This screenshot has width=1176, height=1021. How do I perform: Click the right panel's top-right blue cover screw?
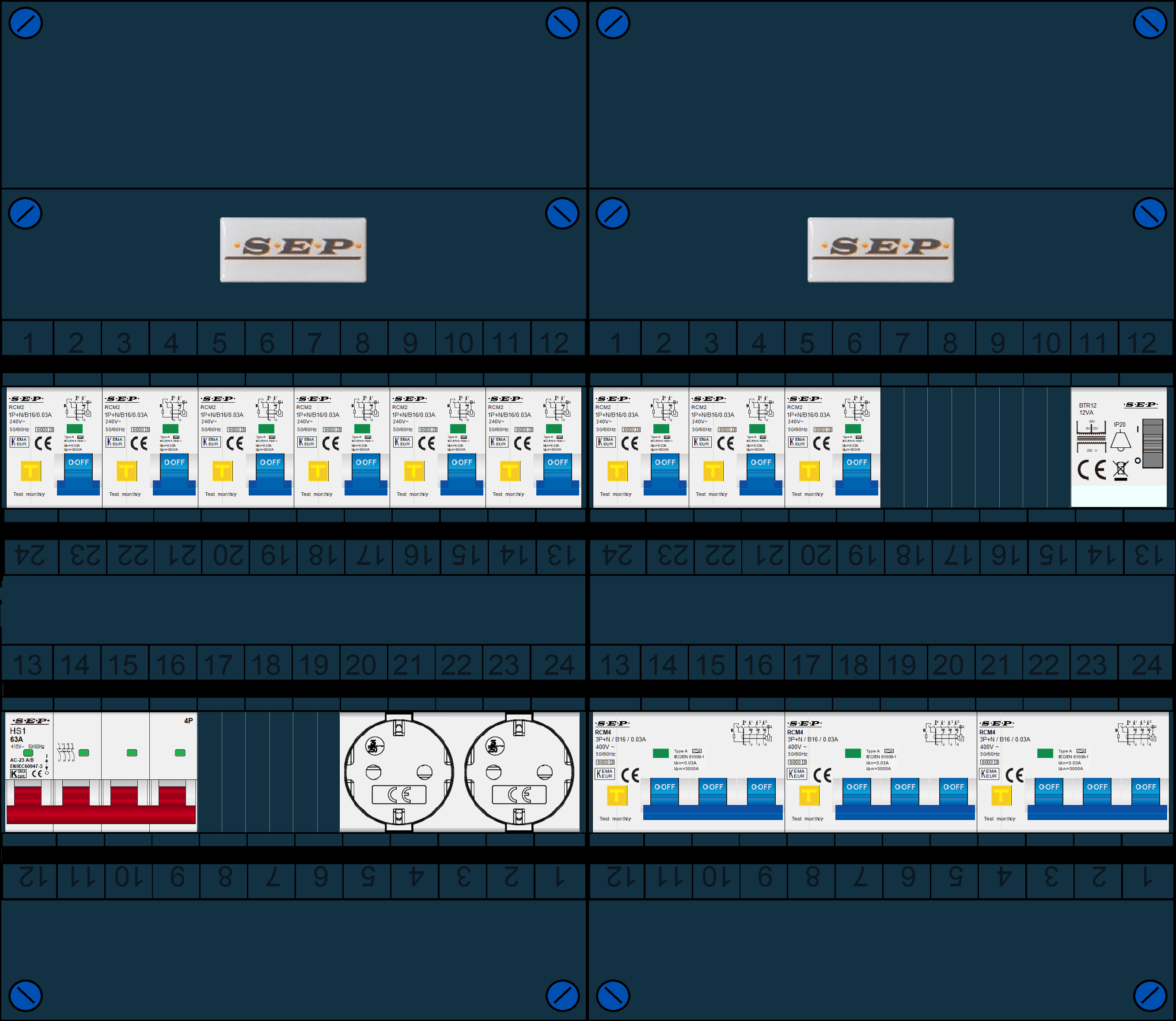(x=1150, y=23)
